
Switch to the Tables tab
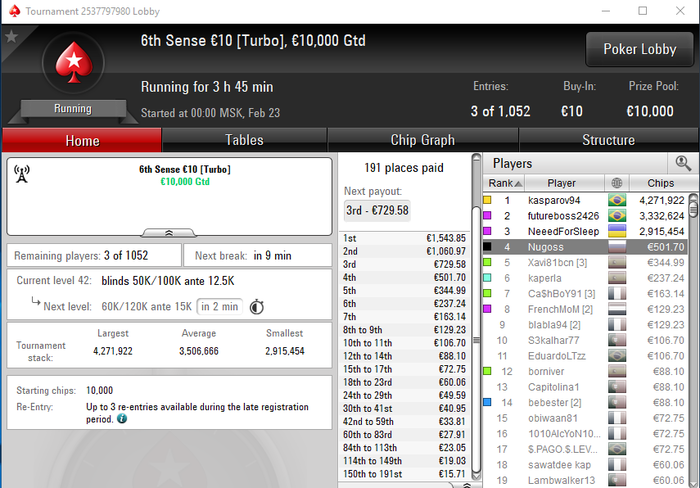click(x=244, y=140)
